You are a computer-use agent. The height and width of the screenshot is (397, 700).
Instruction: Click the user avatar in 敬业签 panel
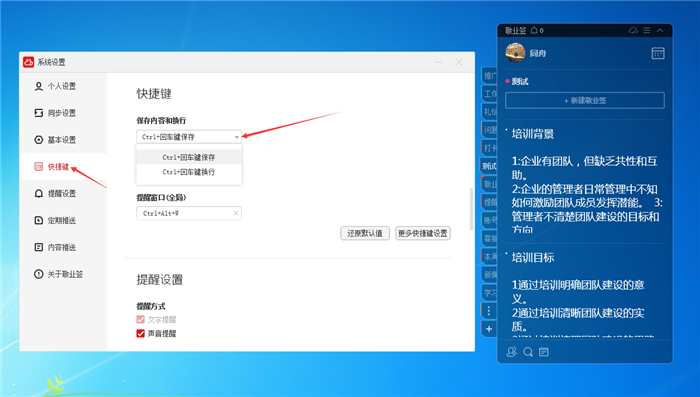pyautogui.click(x=515, y=53)
